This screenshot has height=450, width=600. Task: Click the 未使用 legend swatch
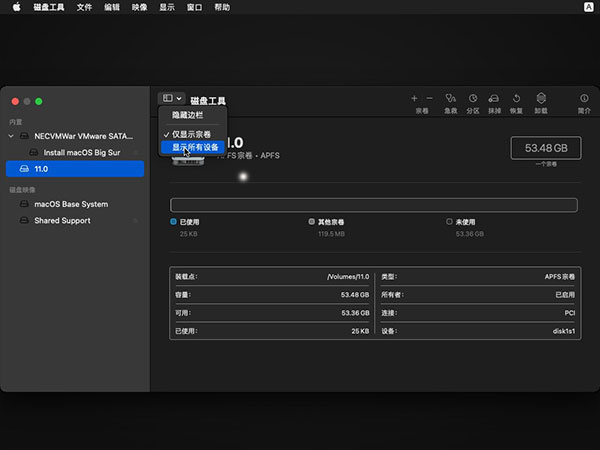449,222
